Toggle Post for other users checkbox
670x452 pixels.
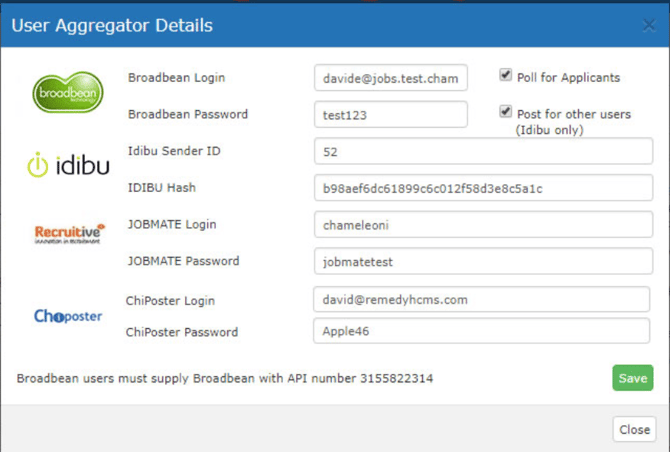pyautogui.click(x=505, y=112)
